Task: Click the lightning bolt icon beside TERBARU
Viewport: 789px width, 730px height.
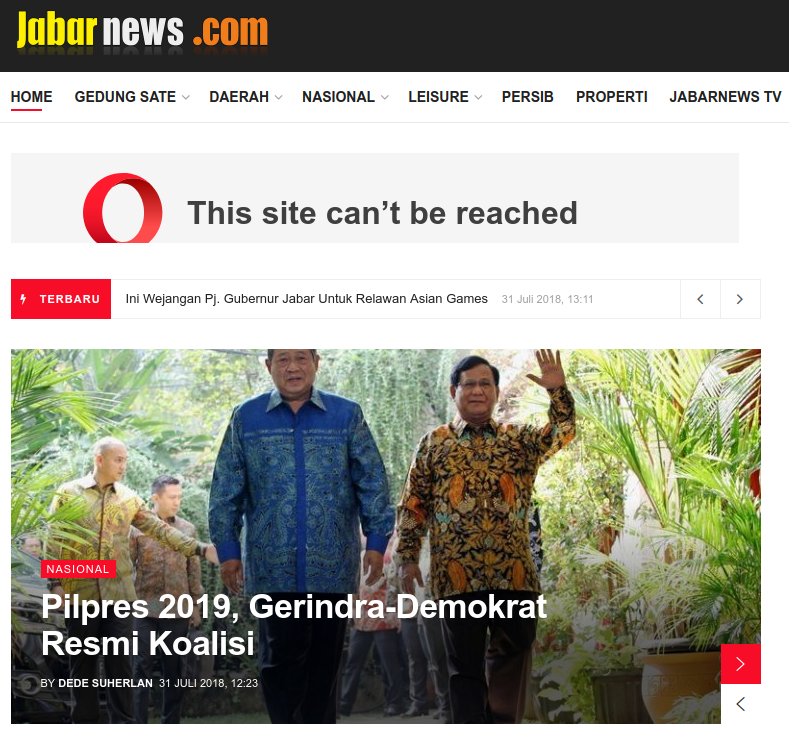Action: click(23, 299)
